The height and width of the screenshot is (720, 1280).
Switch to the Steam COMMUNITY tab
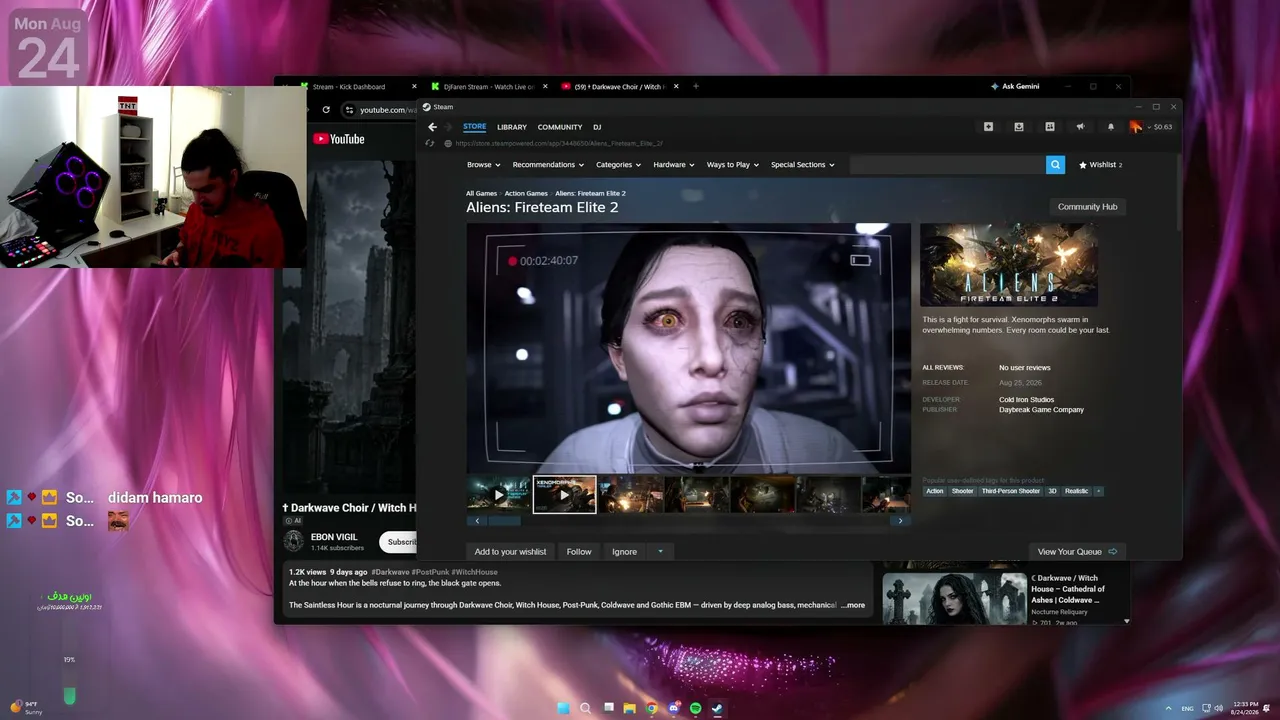click(x=560, y=127)
